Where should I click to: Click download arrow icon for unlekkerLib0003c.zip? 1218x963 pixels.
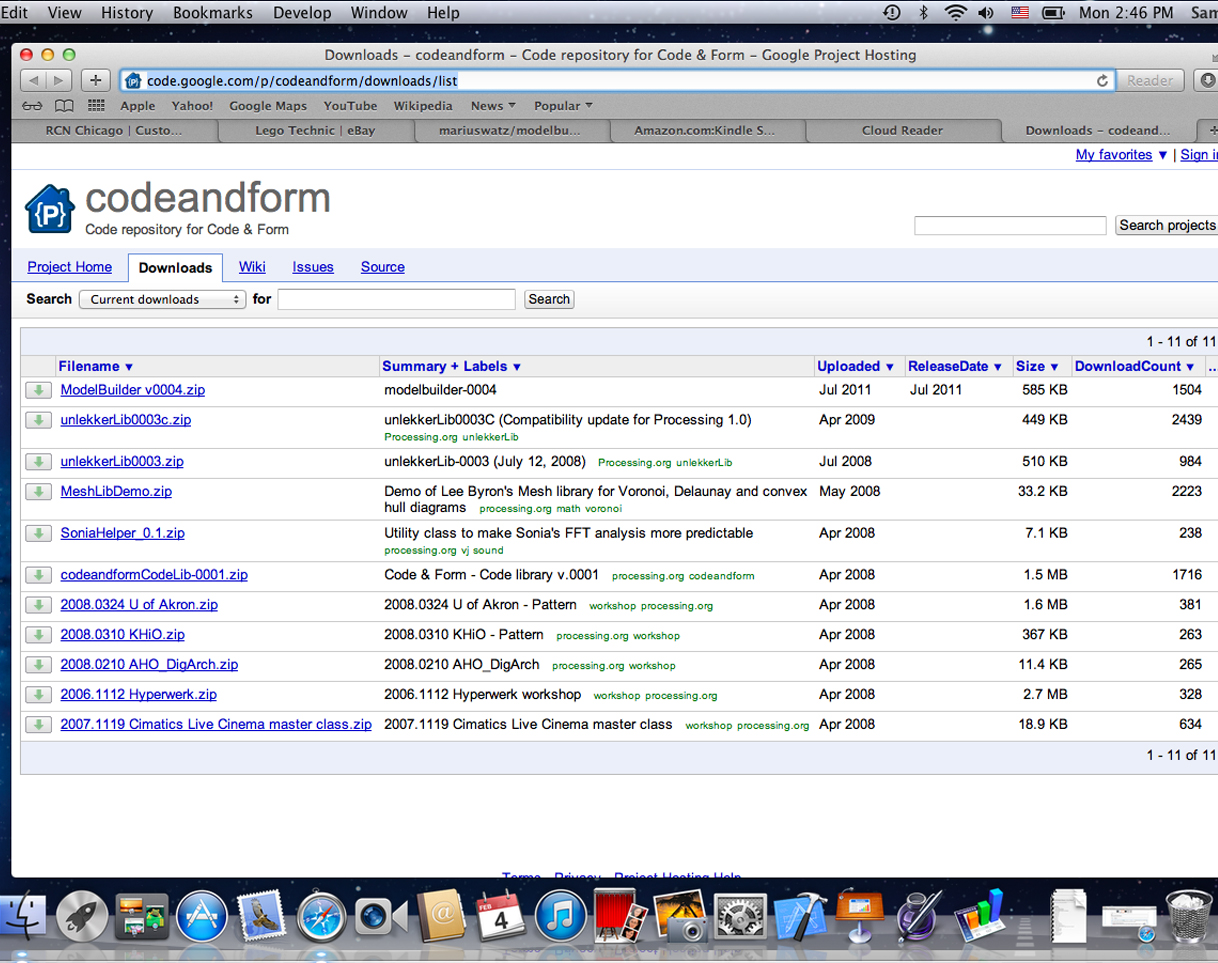pyautogui.click(x=38, y=420)
